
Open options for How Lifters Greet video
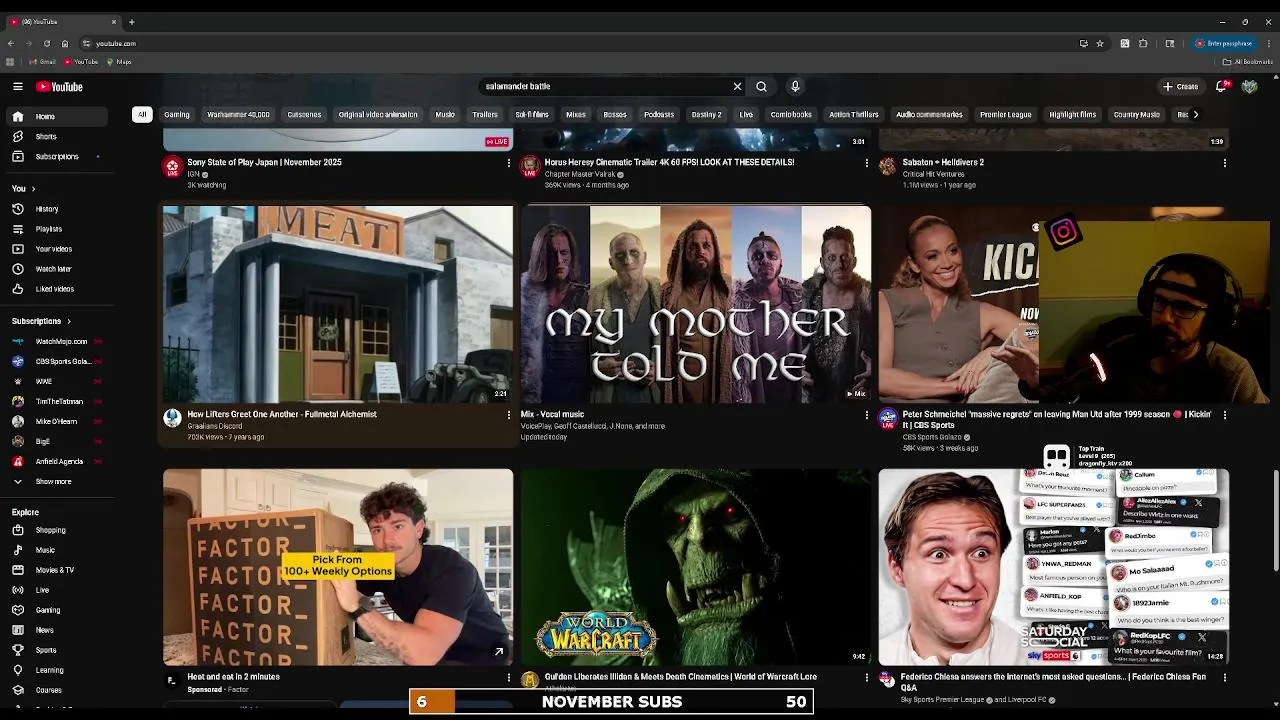click(509, 415)
